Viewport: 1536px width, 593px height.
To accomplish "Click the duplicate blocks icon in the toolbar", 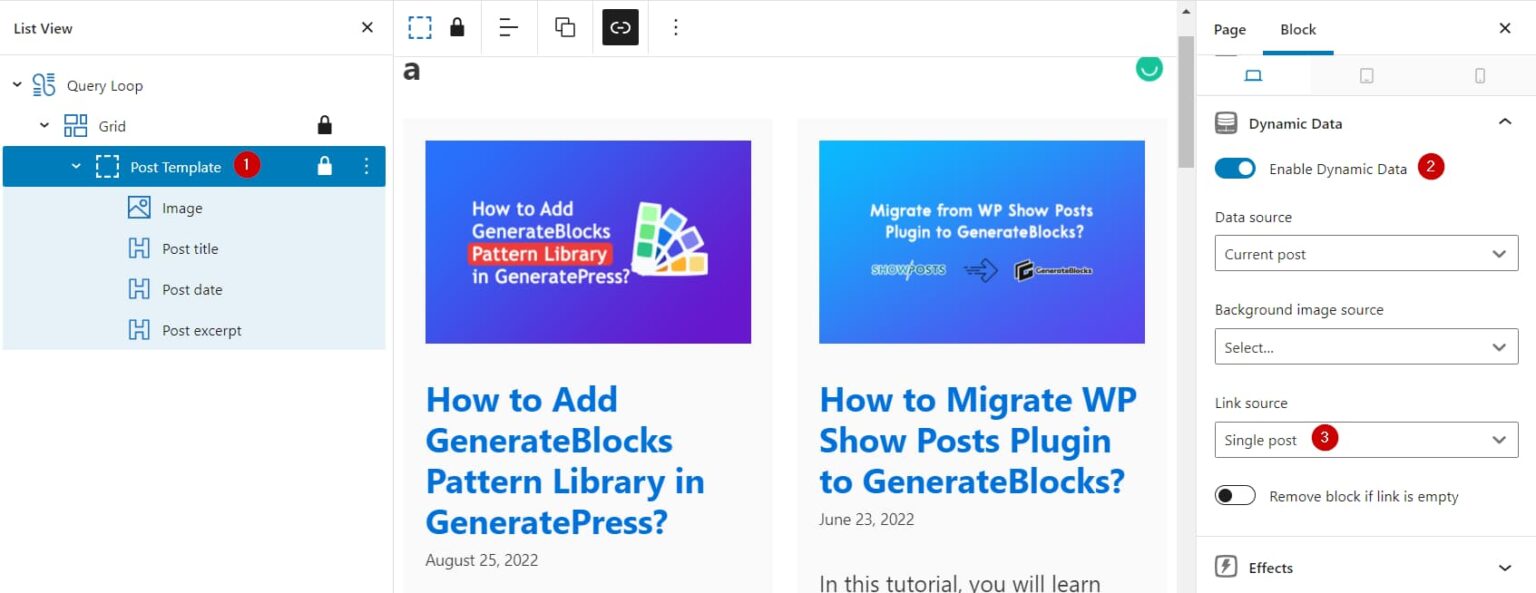I will point(565,27).
